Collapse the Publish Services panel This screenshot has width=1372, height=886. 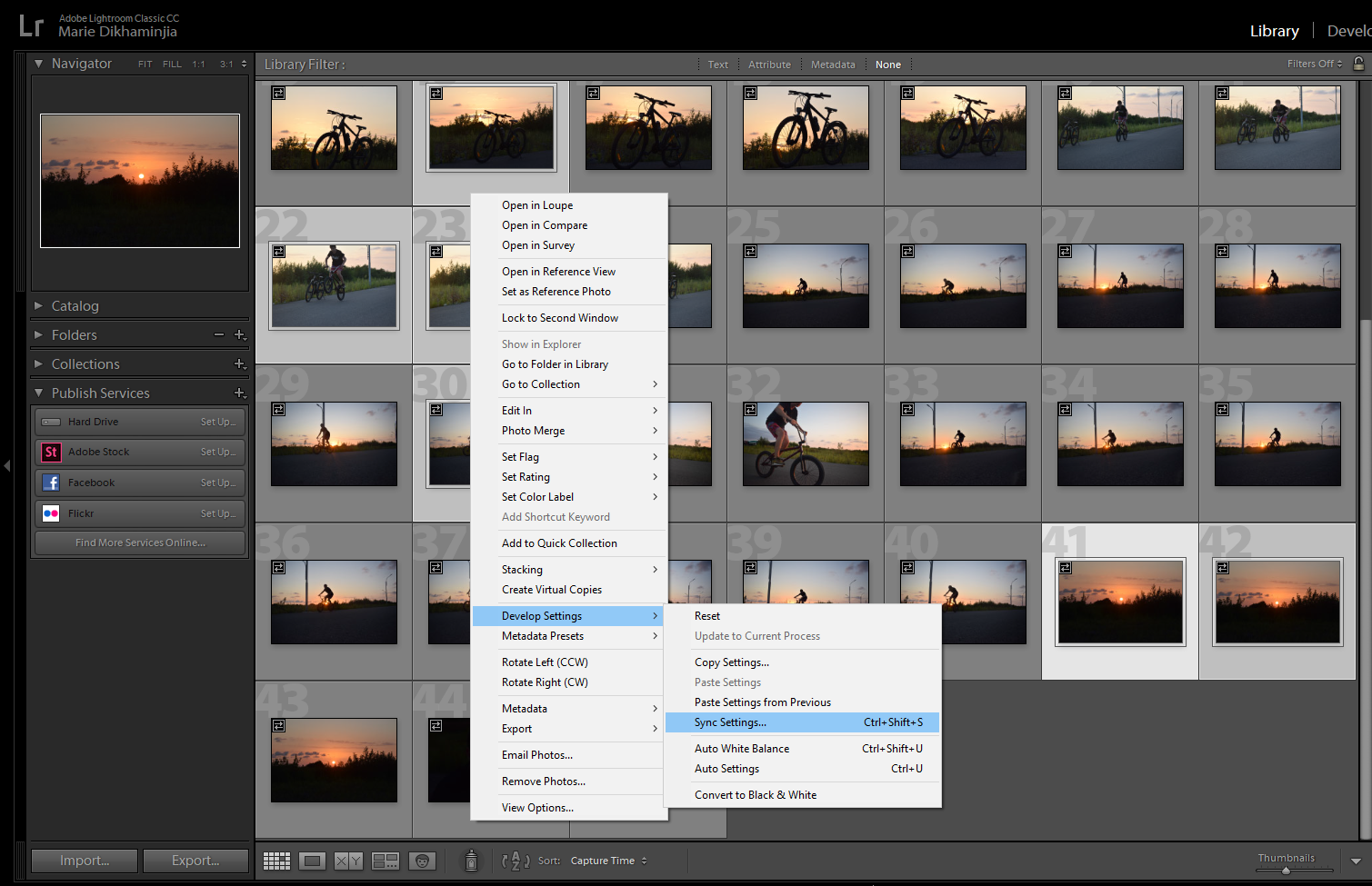38,393
